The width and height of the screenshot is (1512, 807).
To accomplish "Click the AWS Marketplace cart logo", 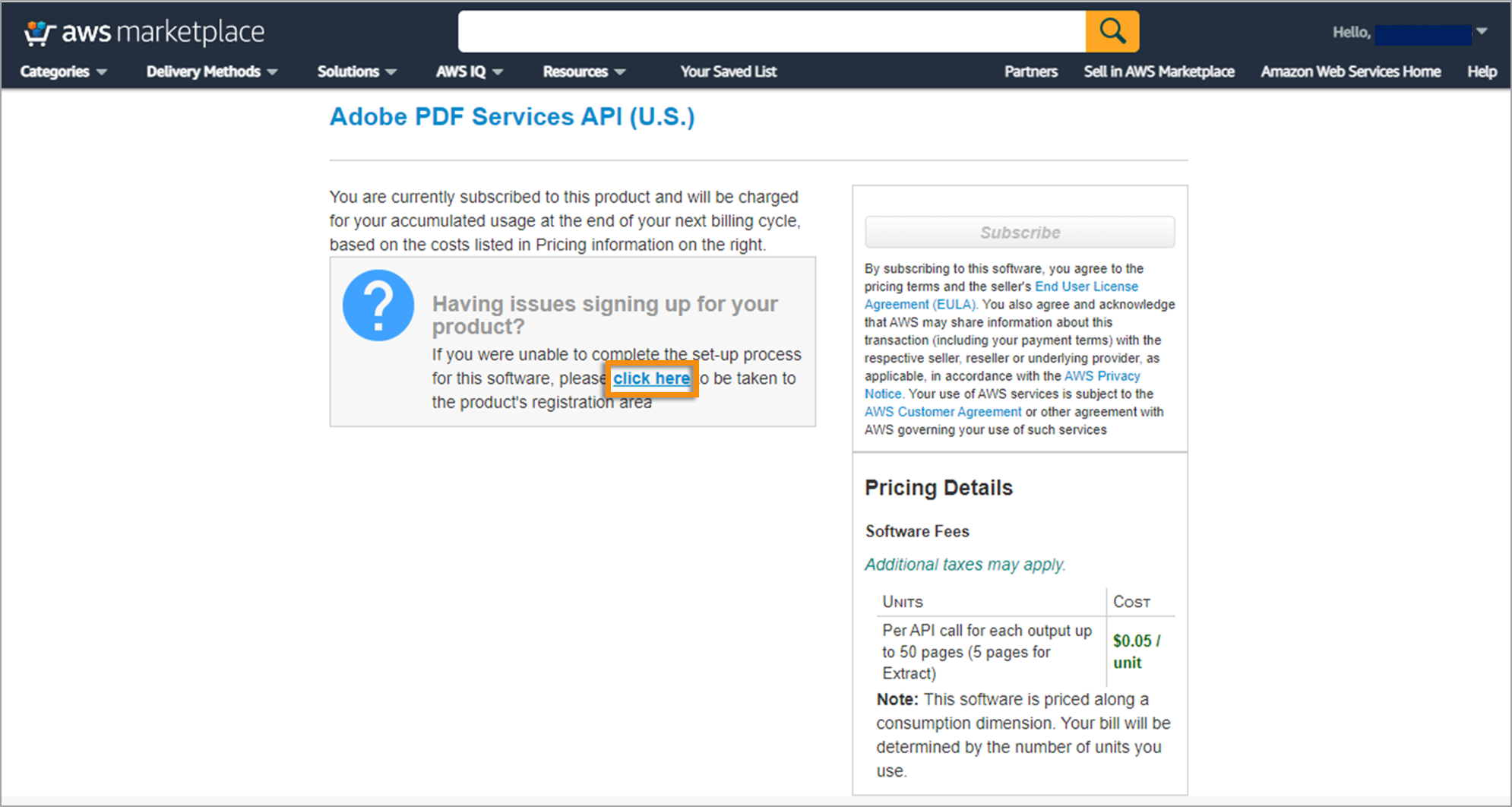I will coord(38,31).
